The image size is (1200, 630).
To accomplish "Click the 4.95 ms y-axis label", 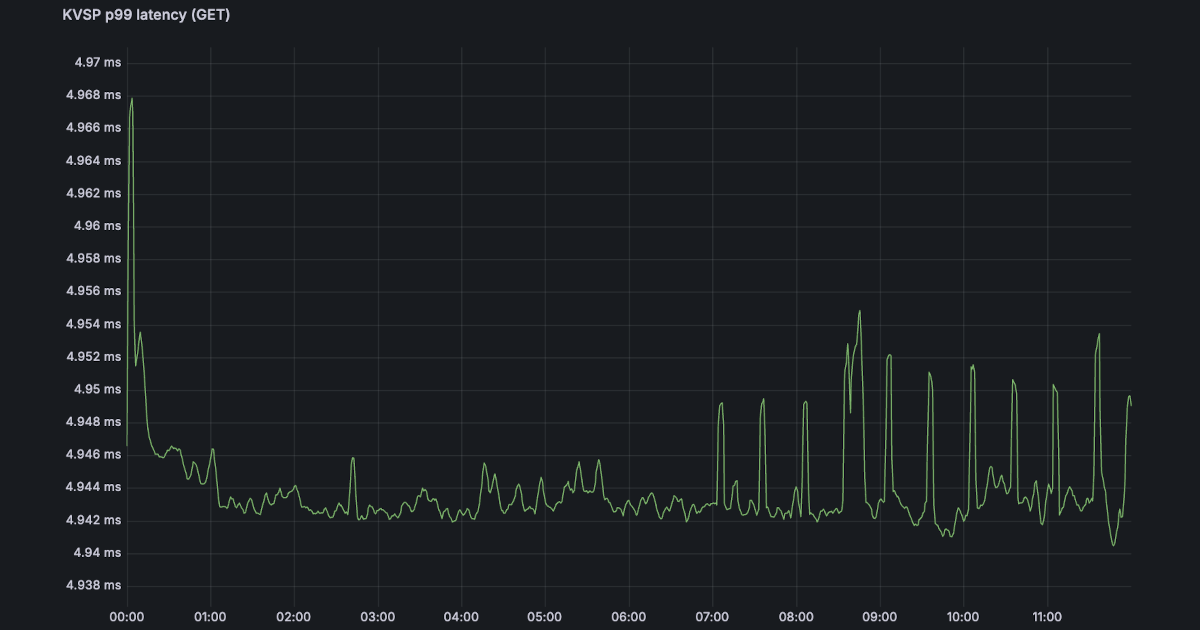I will coord(98,389).
